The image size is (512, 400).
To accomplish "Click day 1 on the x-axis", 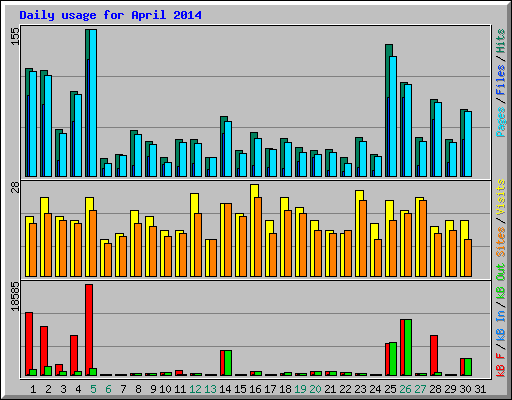I will click(33, 389).
